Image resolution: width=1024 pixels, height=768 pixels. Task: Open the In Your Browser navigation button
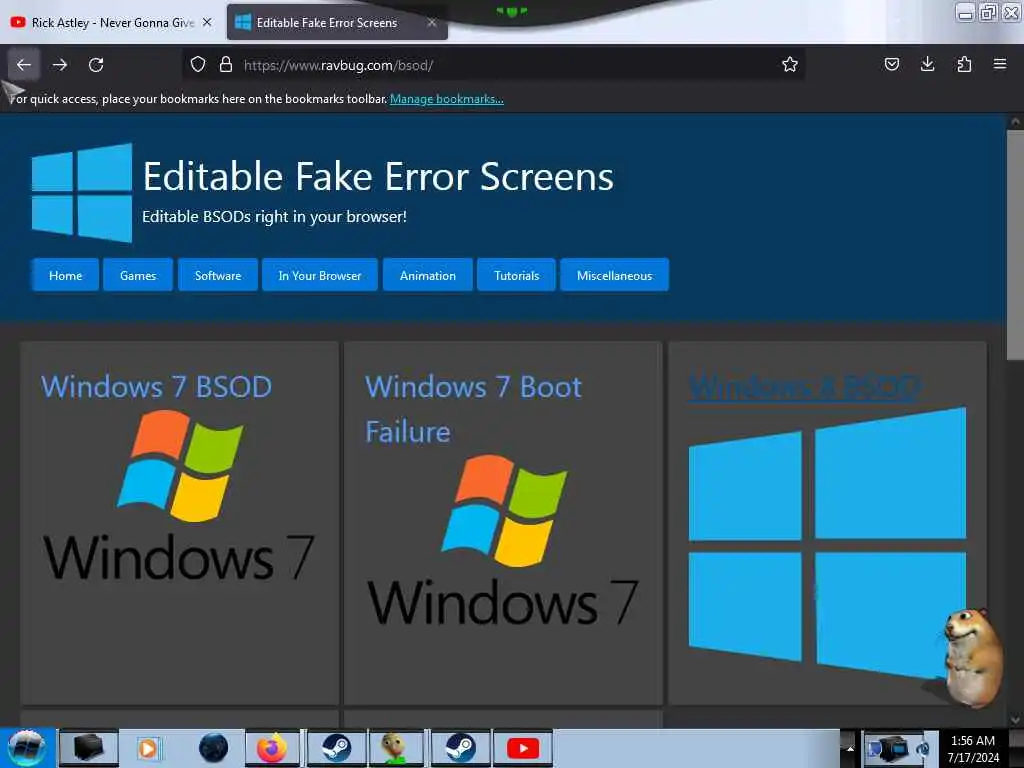click(320, 275)
